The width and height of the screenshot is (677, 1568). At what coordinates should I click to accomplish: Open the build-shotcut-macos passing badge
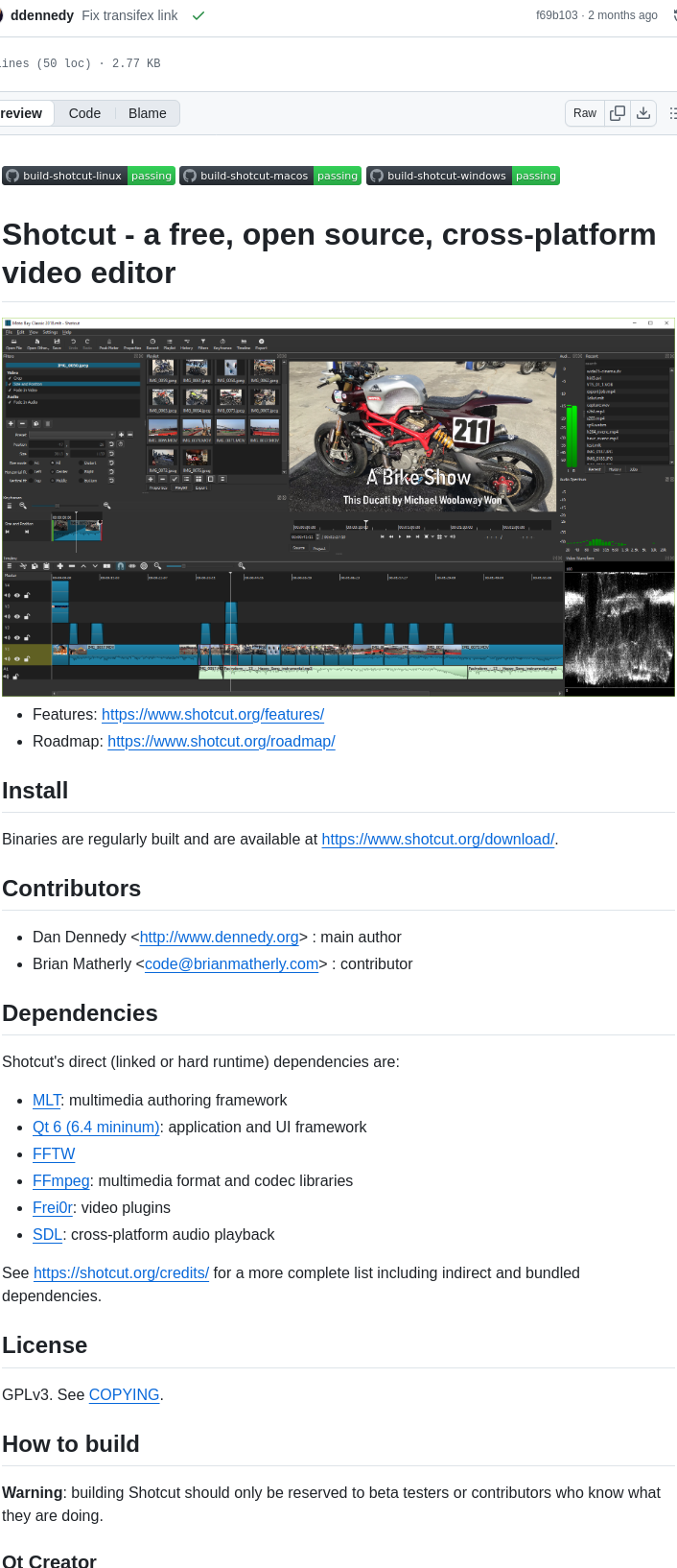270,176
